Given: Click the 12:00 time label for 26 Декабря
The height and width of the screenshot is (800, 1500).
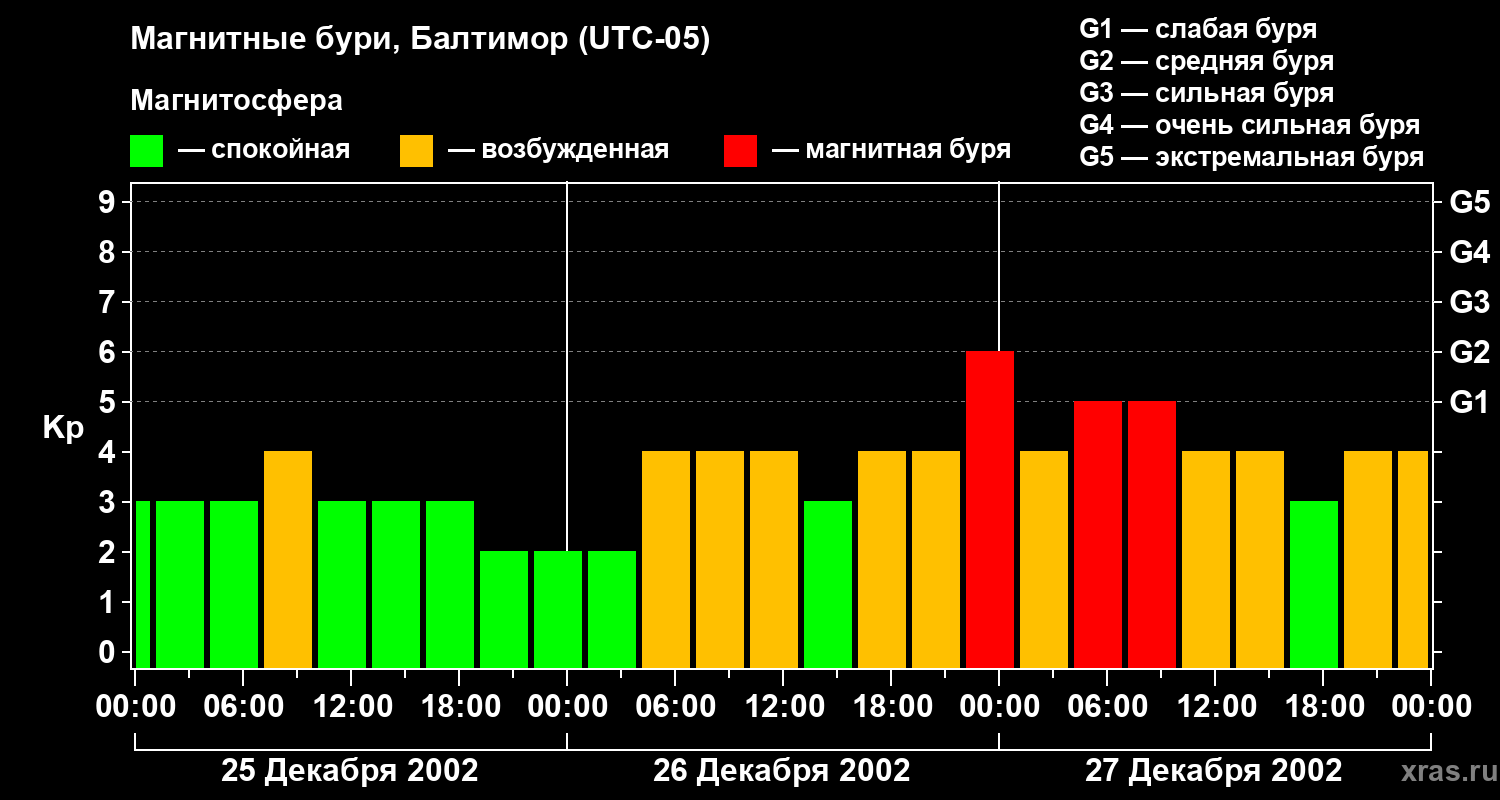Looking at the screenshot, I should coord(783,707).
